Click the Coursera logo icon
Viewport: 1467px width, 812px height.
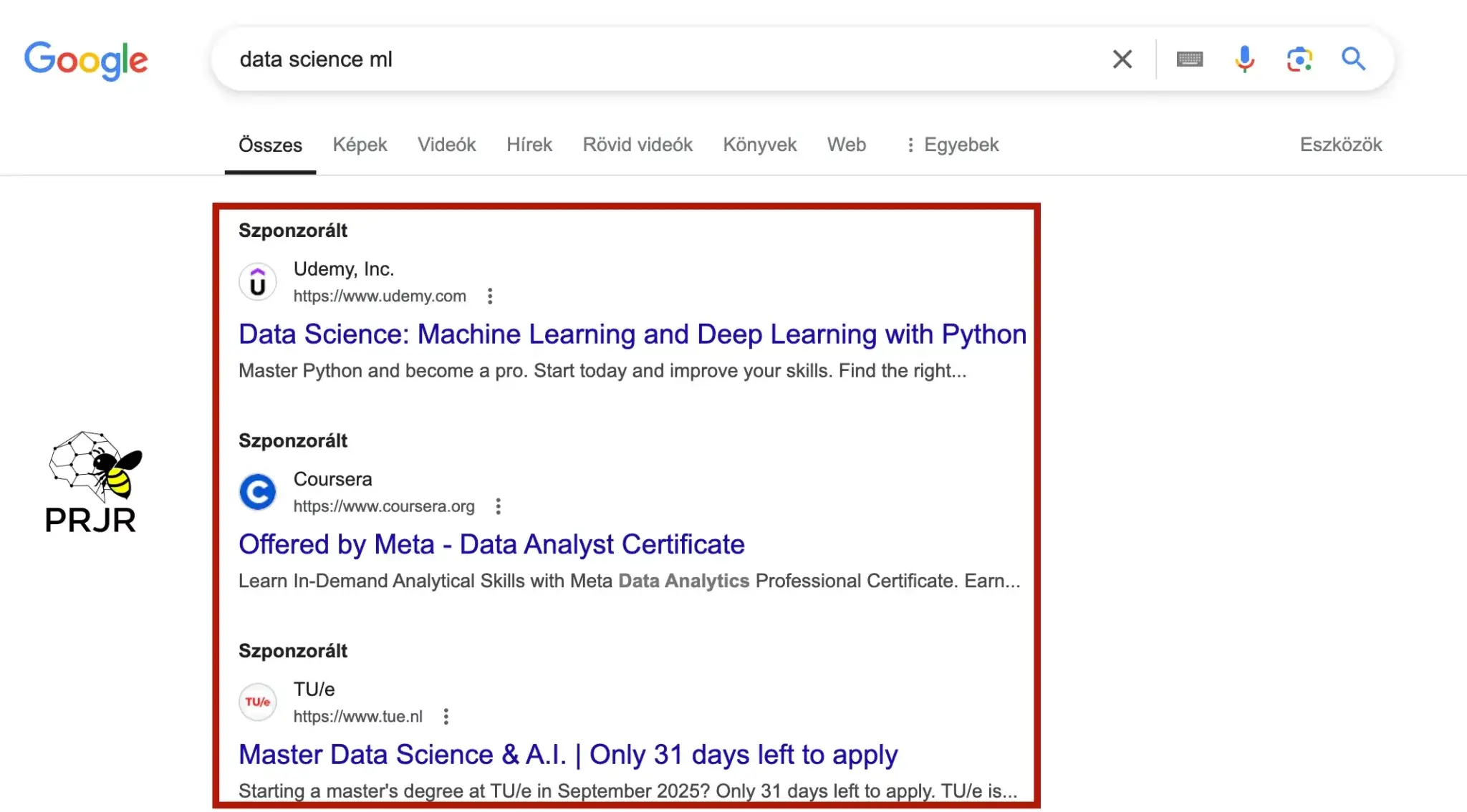coord(258,492)
